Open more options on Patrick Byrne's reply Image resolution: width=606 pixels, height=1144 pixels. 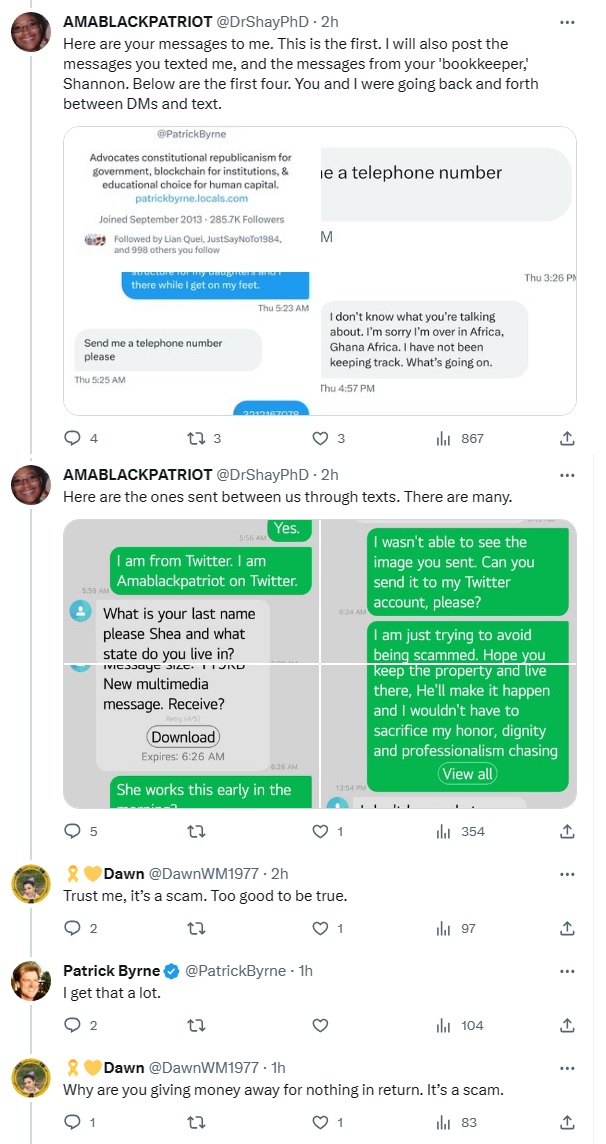pos(567,971)
